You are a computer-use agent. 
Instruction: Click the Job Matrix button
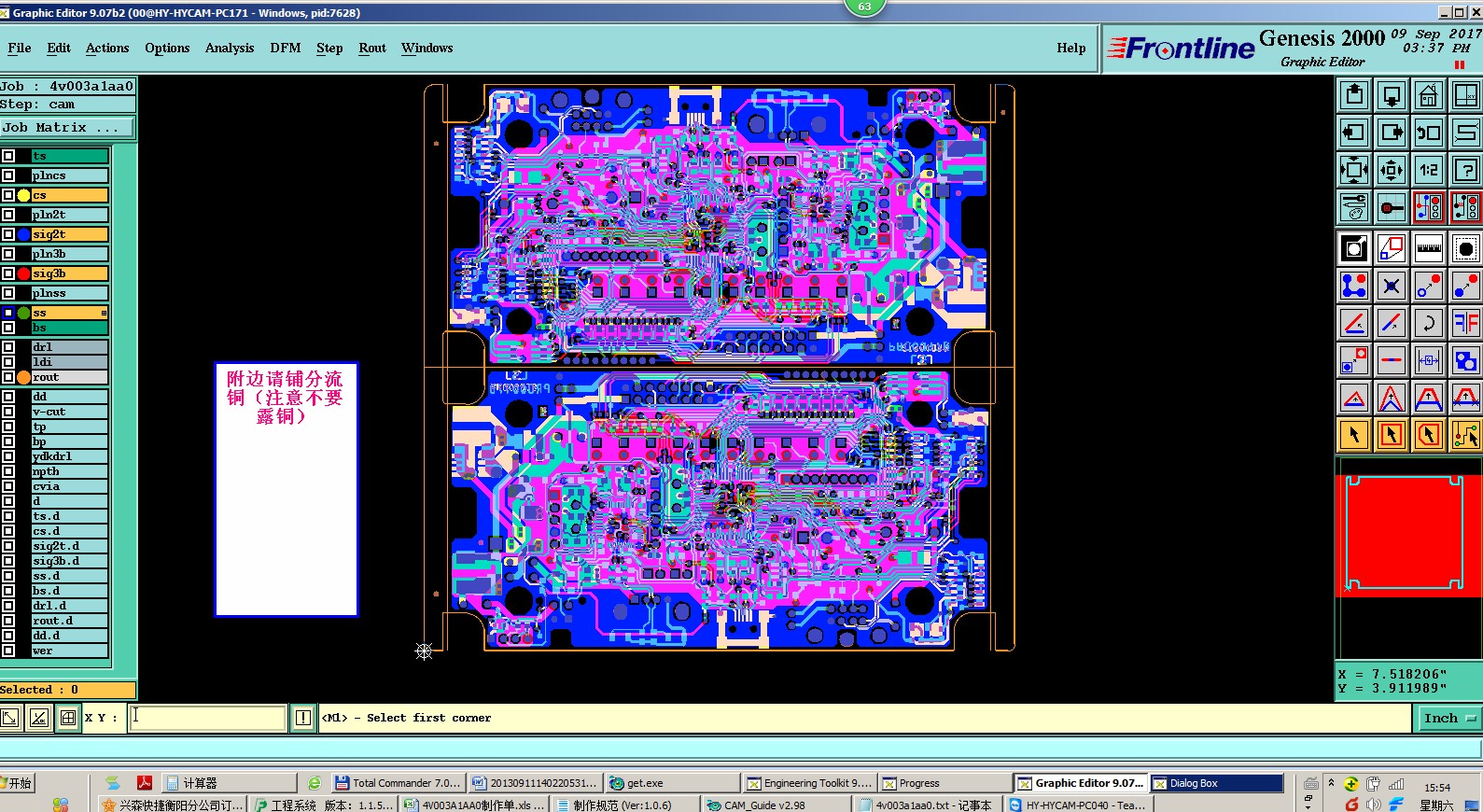click(67, 127)
